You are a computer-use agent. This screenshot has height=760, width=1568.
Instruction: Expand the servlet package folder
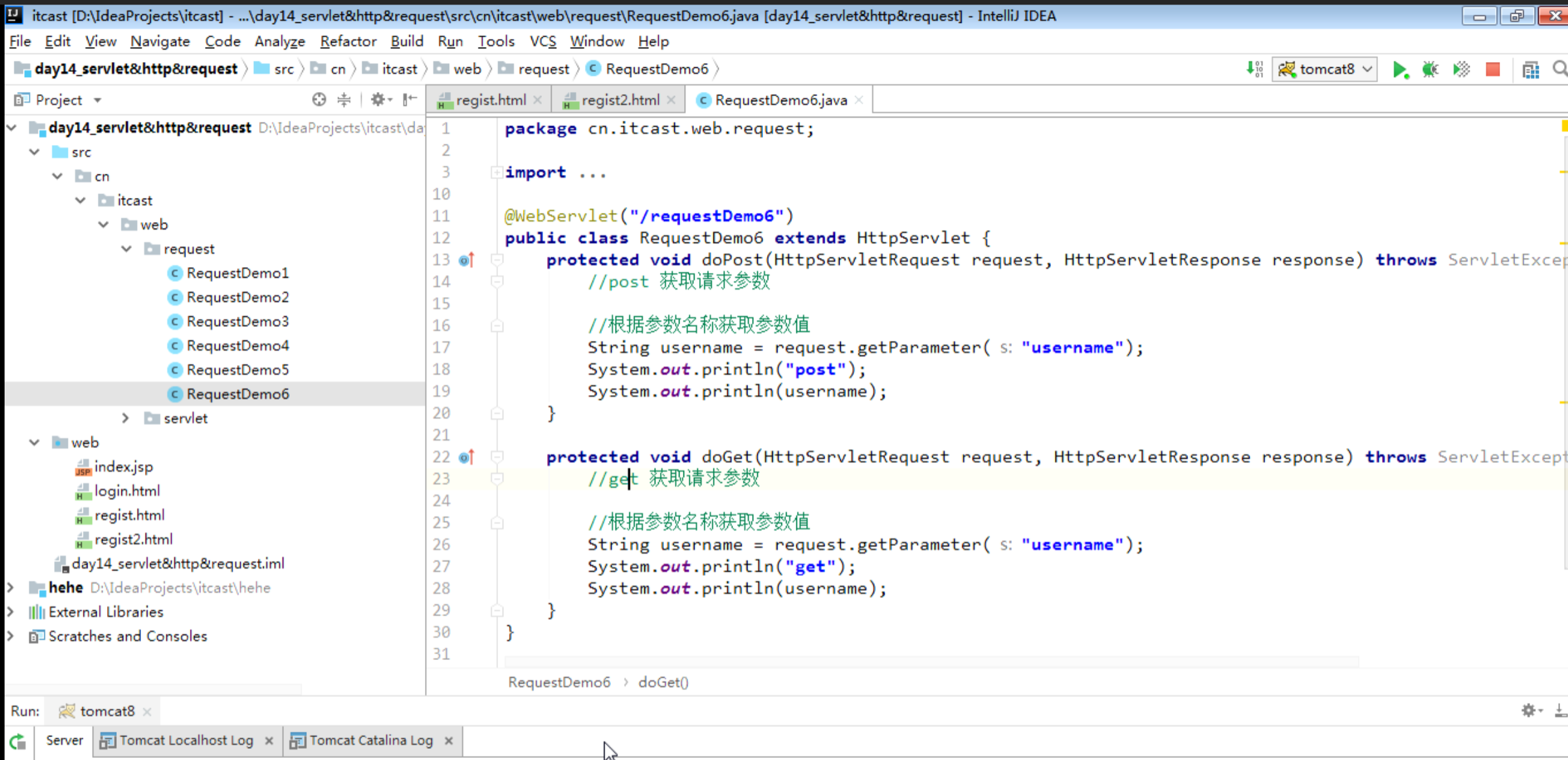[x=126, y=418]
